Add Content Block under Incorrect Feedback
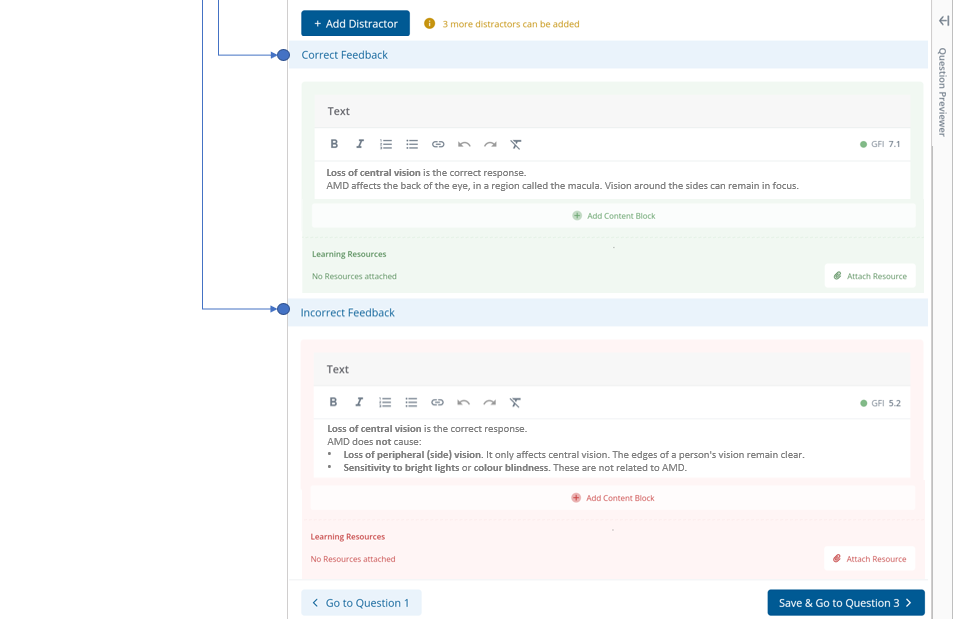This screenshot has width=953, height=619. (613, 498)
